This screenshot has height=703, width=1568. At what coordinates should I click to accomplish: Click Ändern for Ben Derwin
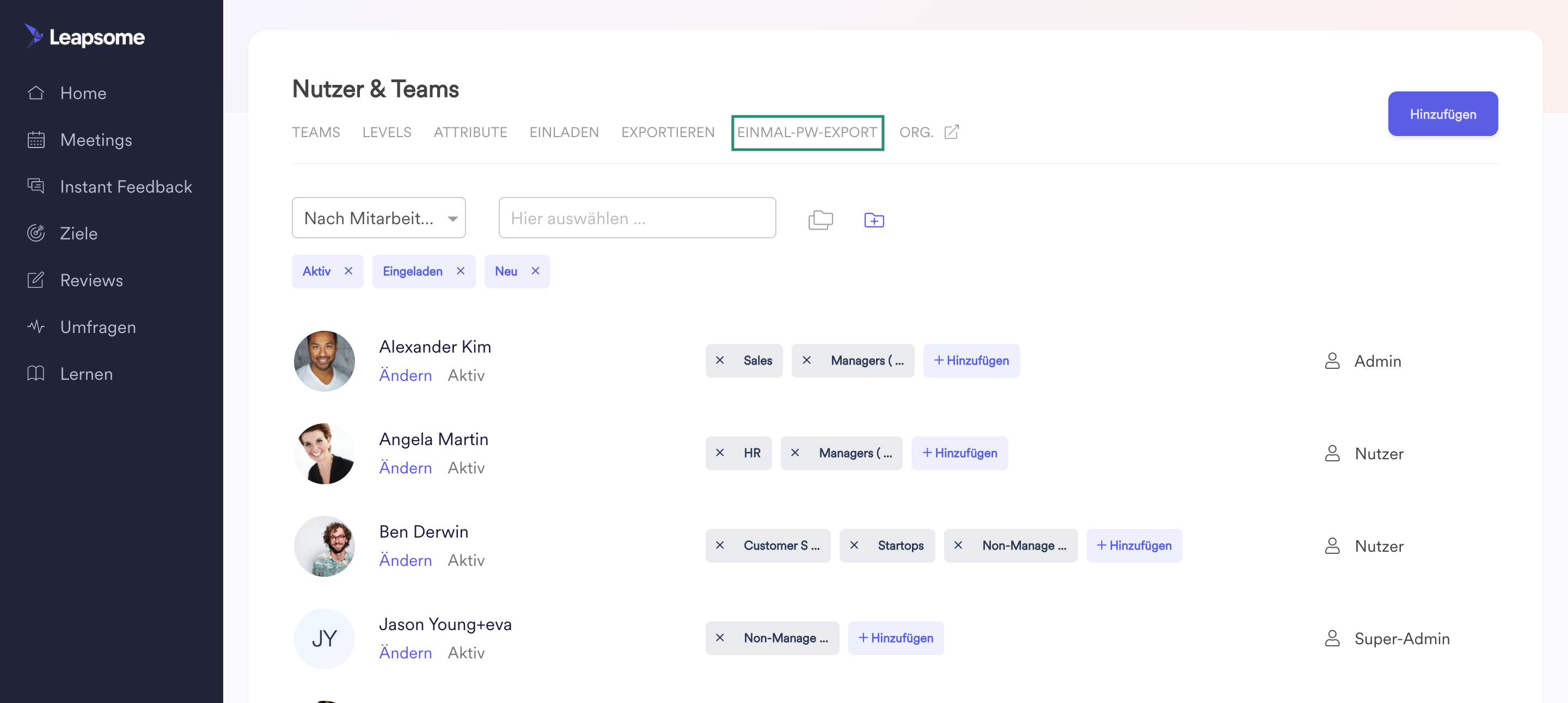406,560
